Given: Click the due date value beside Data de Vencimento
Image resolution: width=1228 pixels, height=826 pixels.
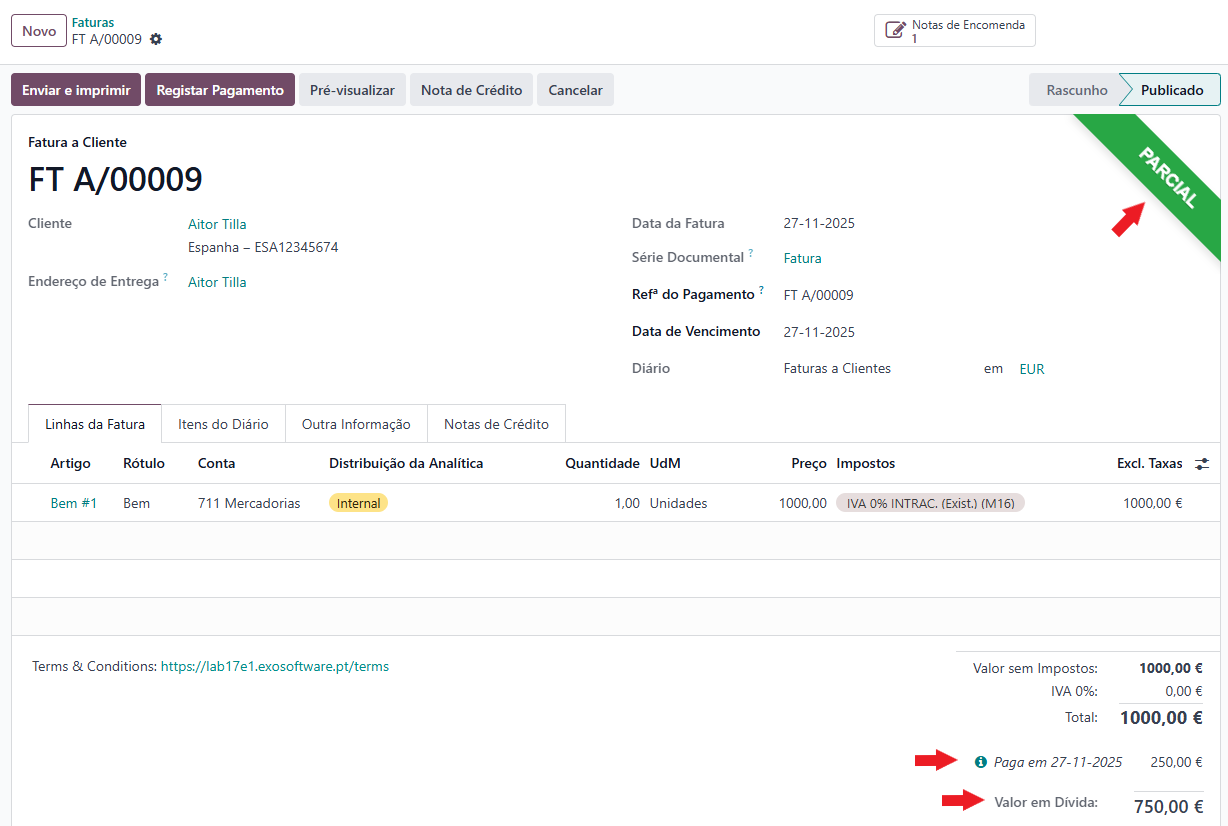Looking at the screenshot, I should [x=819, y=332].
